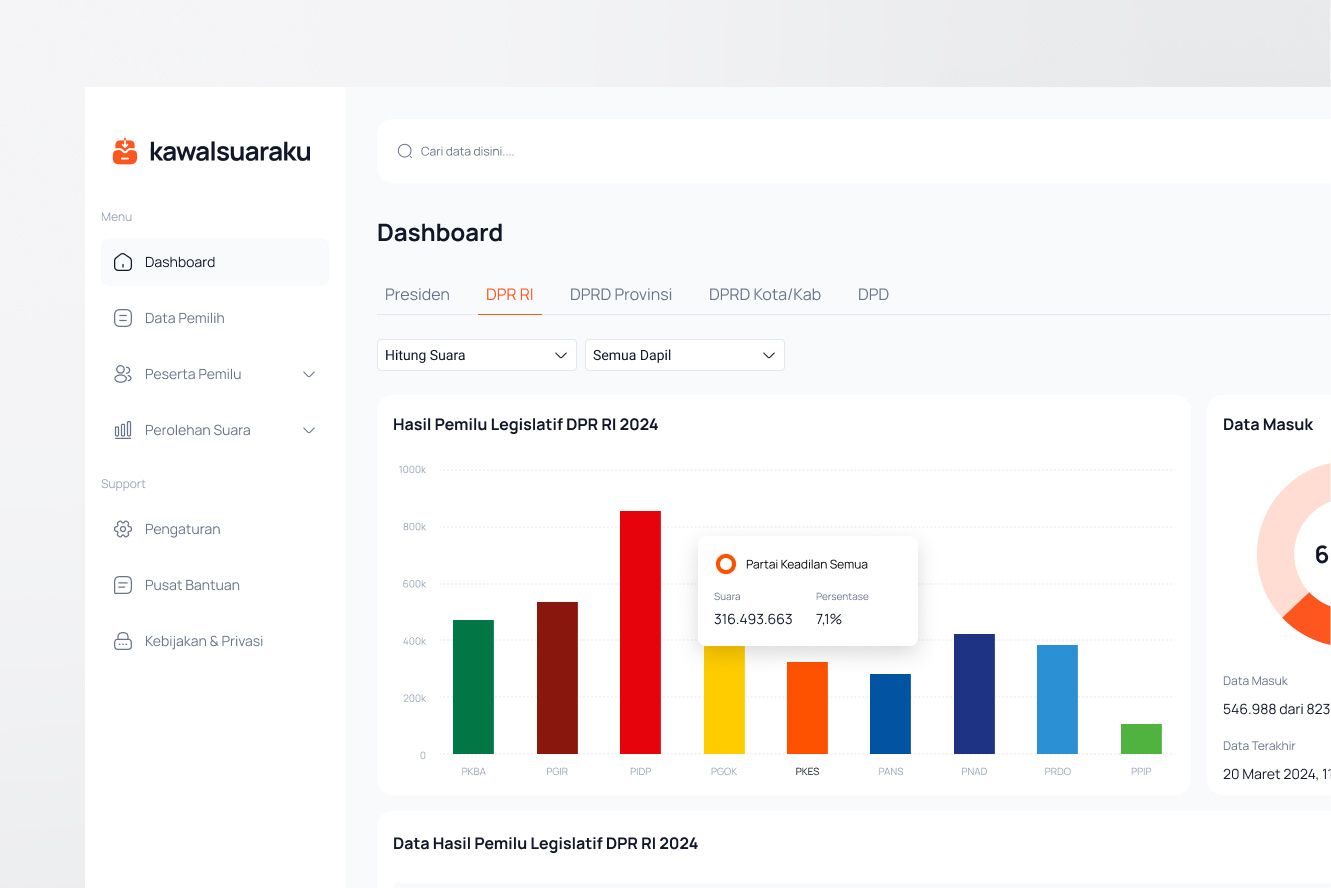1331x888 pixels.
Task: Click the DPD tab link
Action: pyautogui.click(x=873, y=294)
